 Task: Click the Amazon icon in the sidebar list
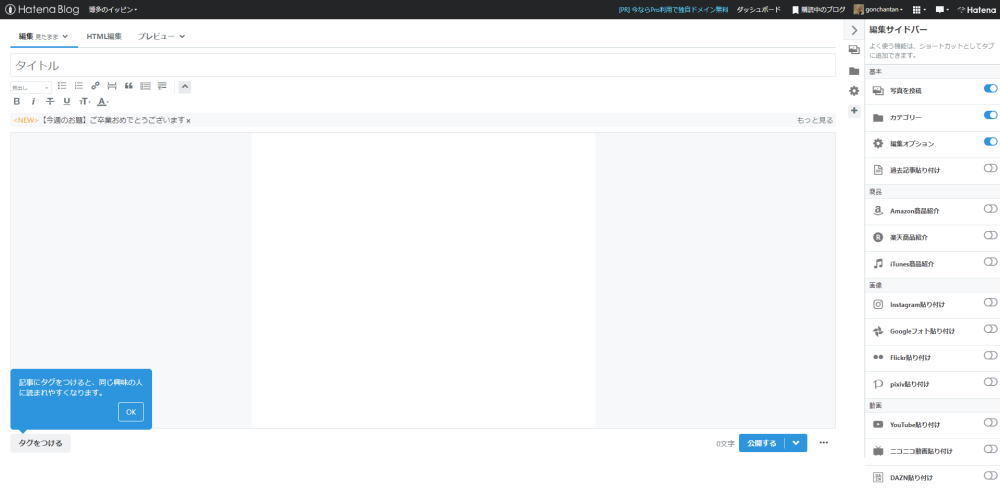[x=878, y=211]
